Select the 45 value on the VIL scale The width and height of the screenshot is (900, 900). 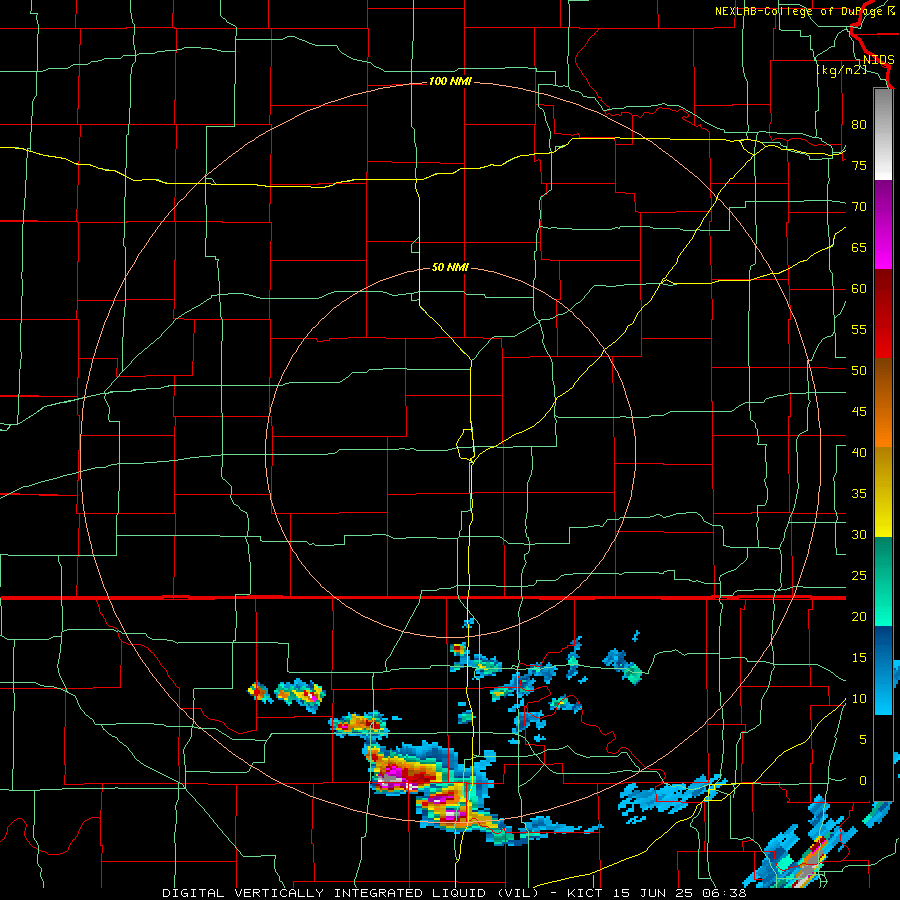pyautogui.click(x=859, y=412)
